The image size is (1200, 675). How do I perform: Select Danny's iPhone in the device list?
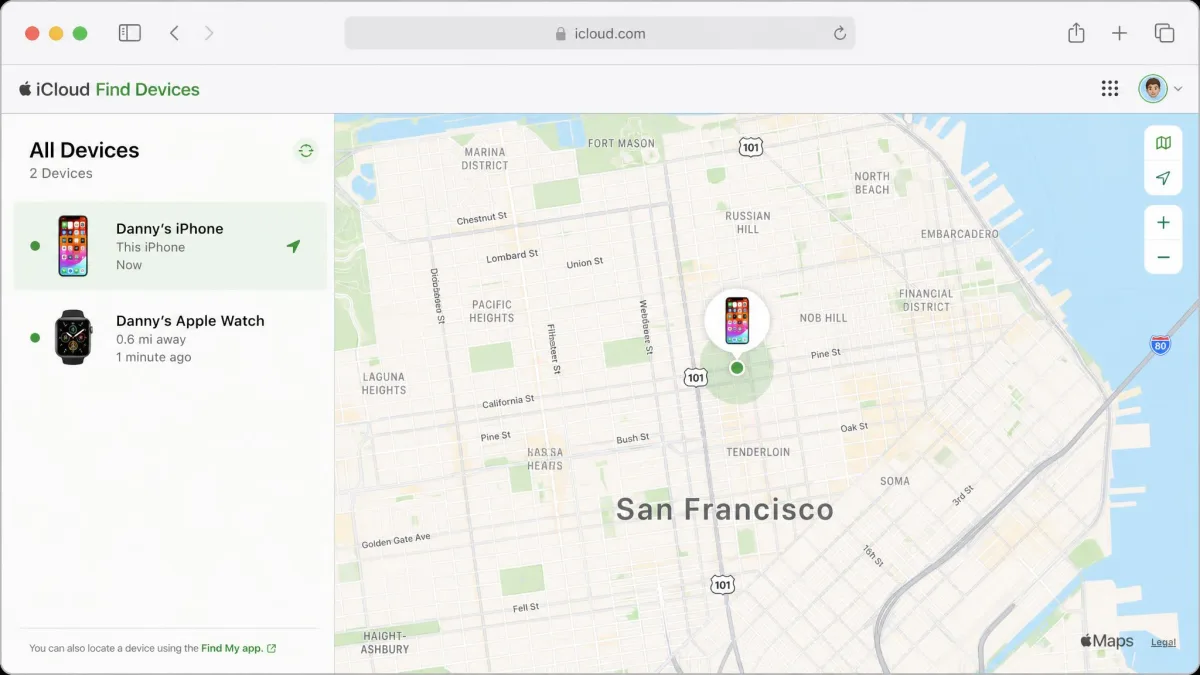[x=170, y=246]
